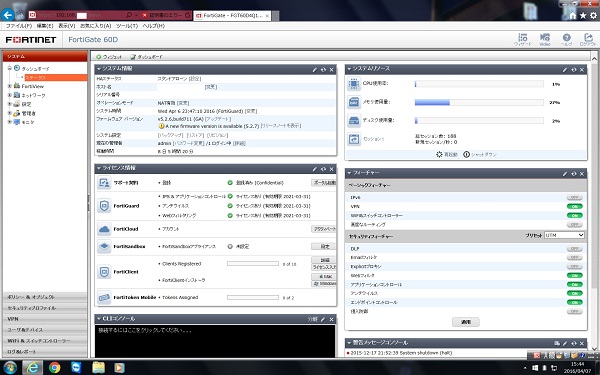The image size is (600, 375).
Task: Edit the System Information widget with pencil icon
Action: tap(315, 70)
